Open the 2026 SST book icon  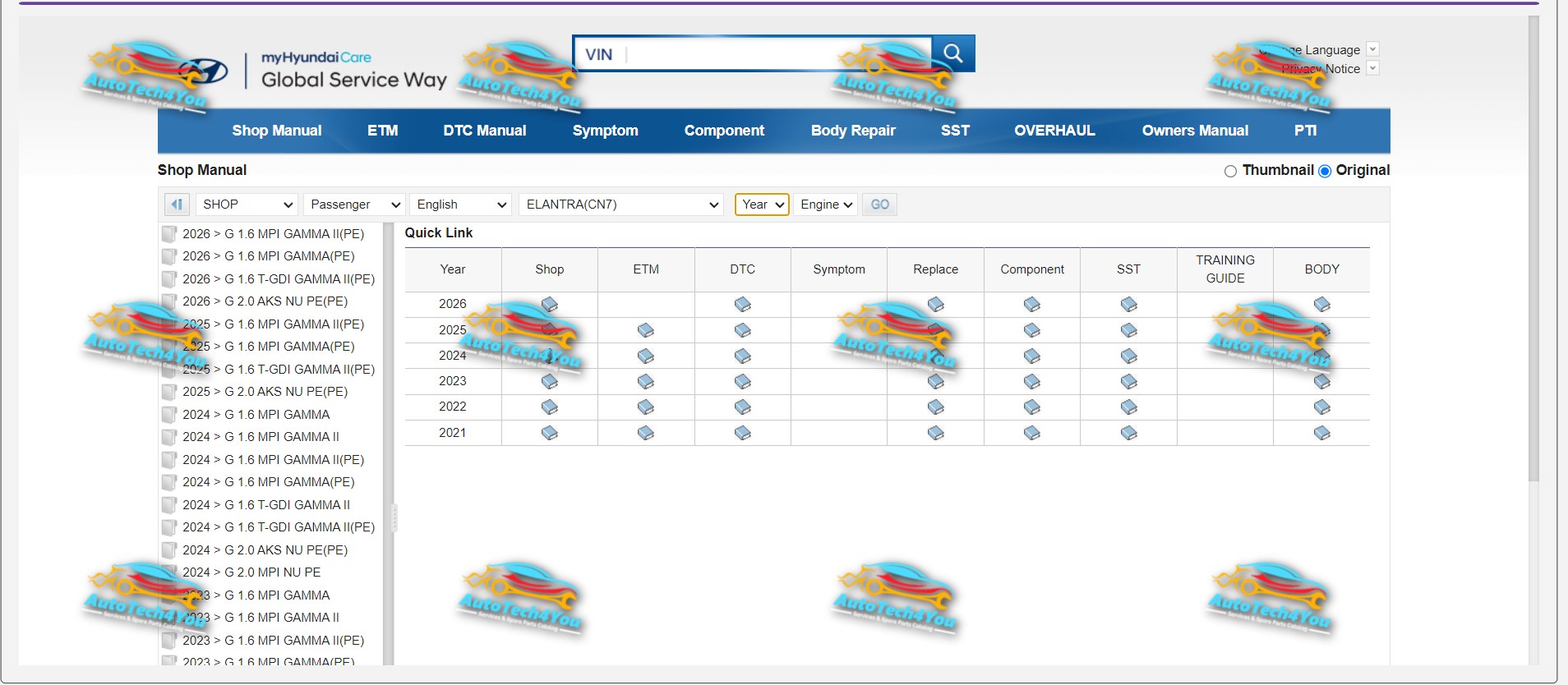1128,305
